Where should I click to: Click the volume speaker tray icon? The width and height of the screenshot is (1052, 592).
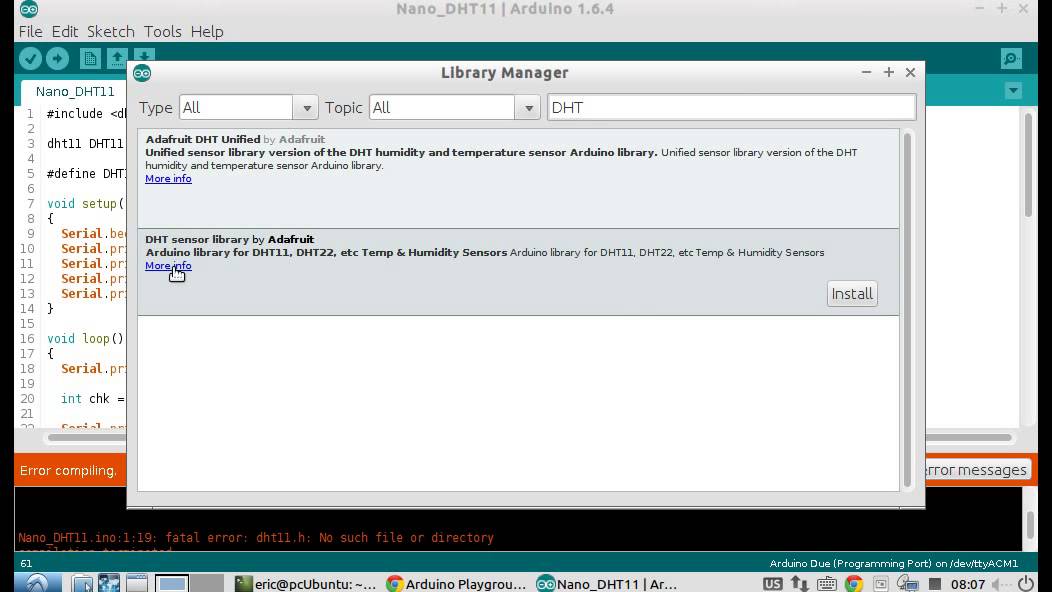tap(999, 584)
